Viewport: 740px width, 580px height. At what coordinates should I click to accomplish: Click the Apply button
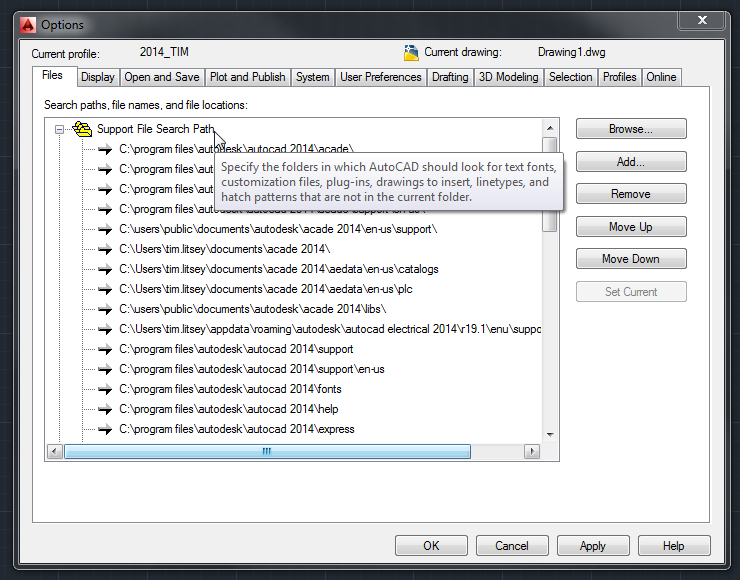[593, 546]
